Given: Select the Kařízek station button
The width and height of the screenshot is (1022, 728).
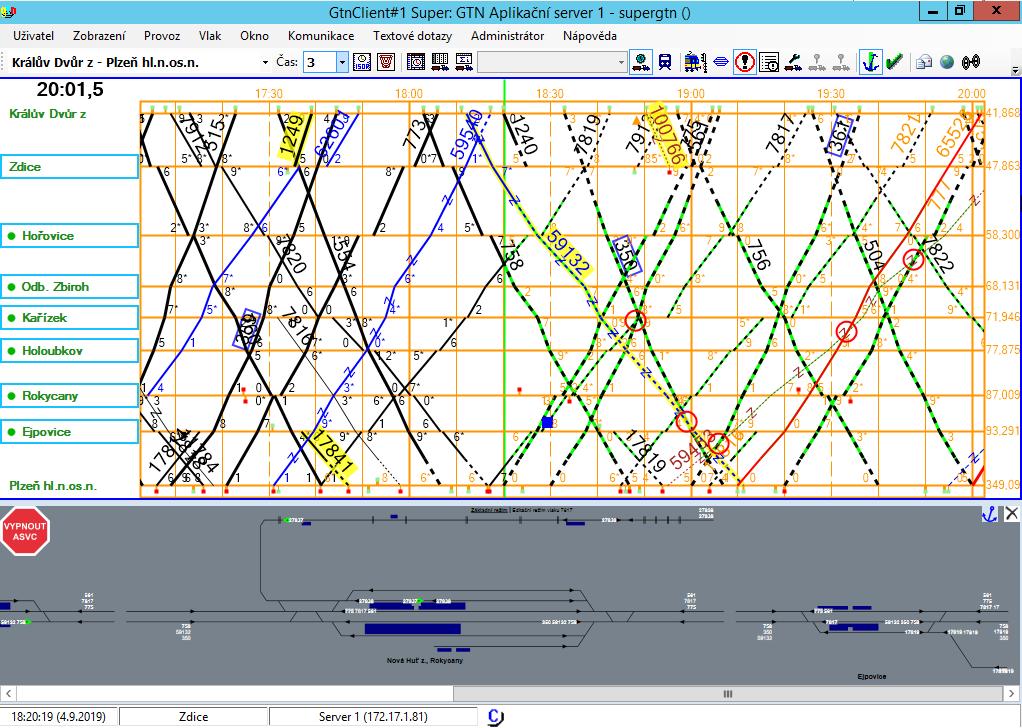Looking at the screenshot, I should pyautogui.click(x=69, y=318).
